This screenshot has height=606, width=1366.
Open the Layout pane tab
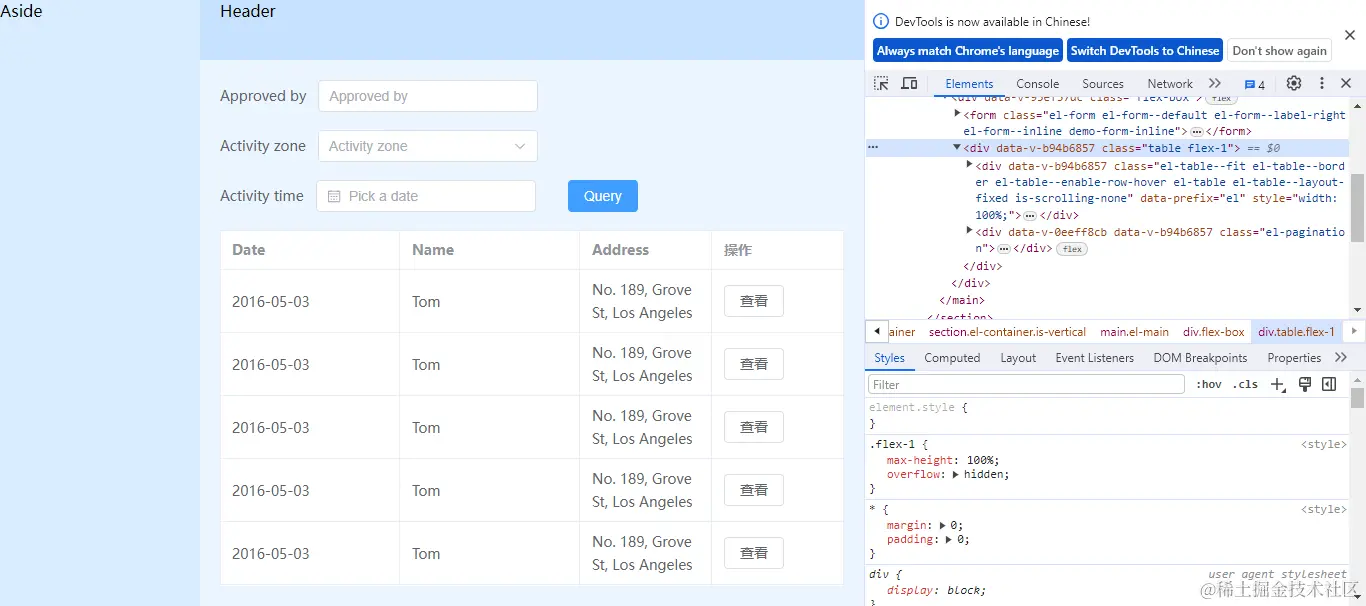click(1018, 358)
